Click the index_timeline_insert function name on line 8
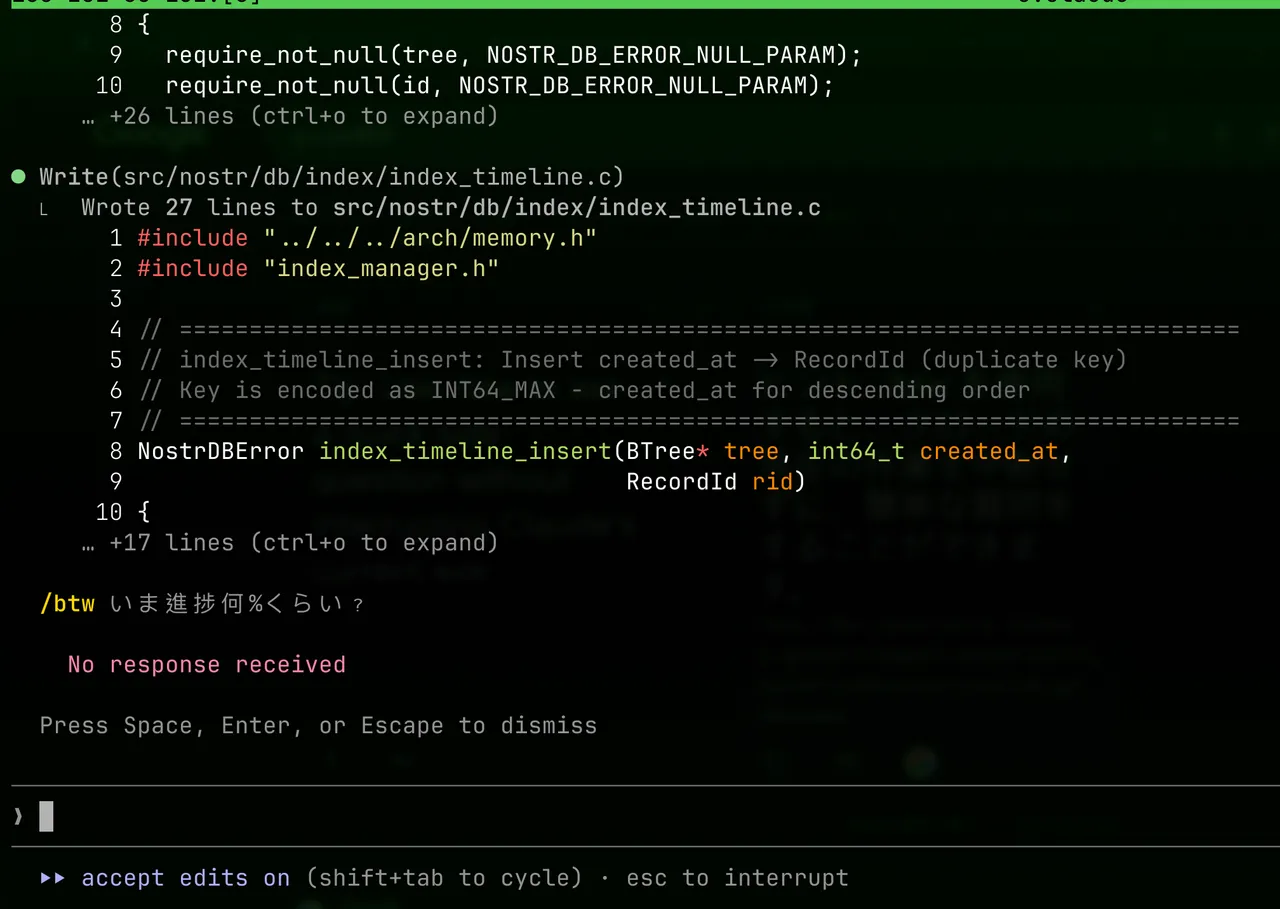 pyautogui.click(x=465, y=452)
